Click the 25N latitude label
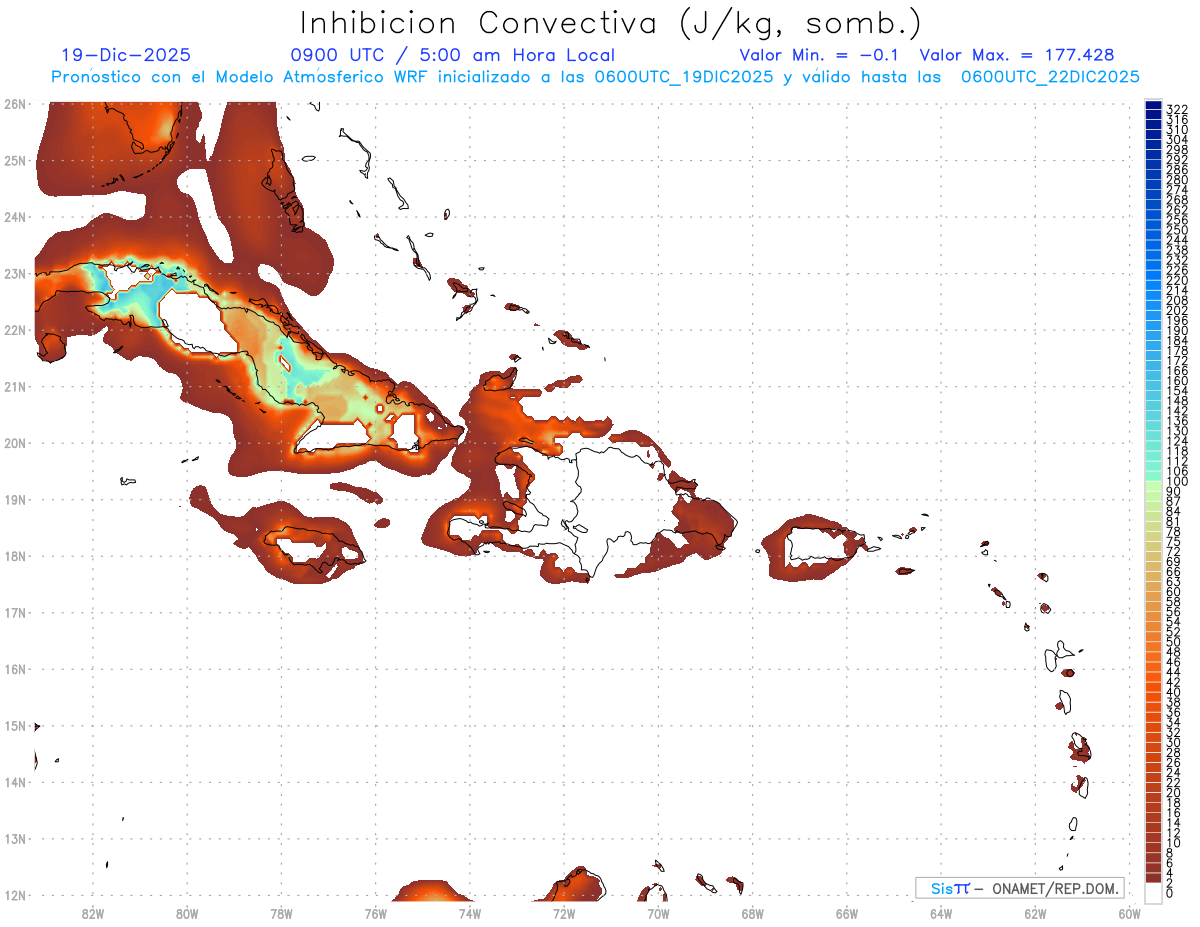 pos(15,160)
